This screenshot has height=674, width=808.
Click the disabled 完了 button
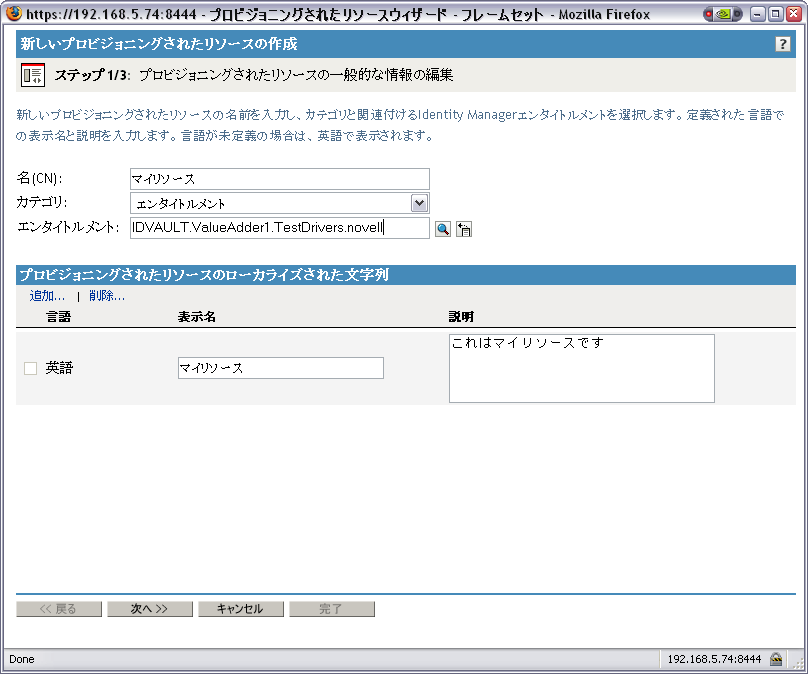coord(332,609)
